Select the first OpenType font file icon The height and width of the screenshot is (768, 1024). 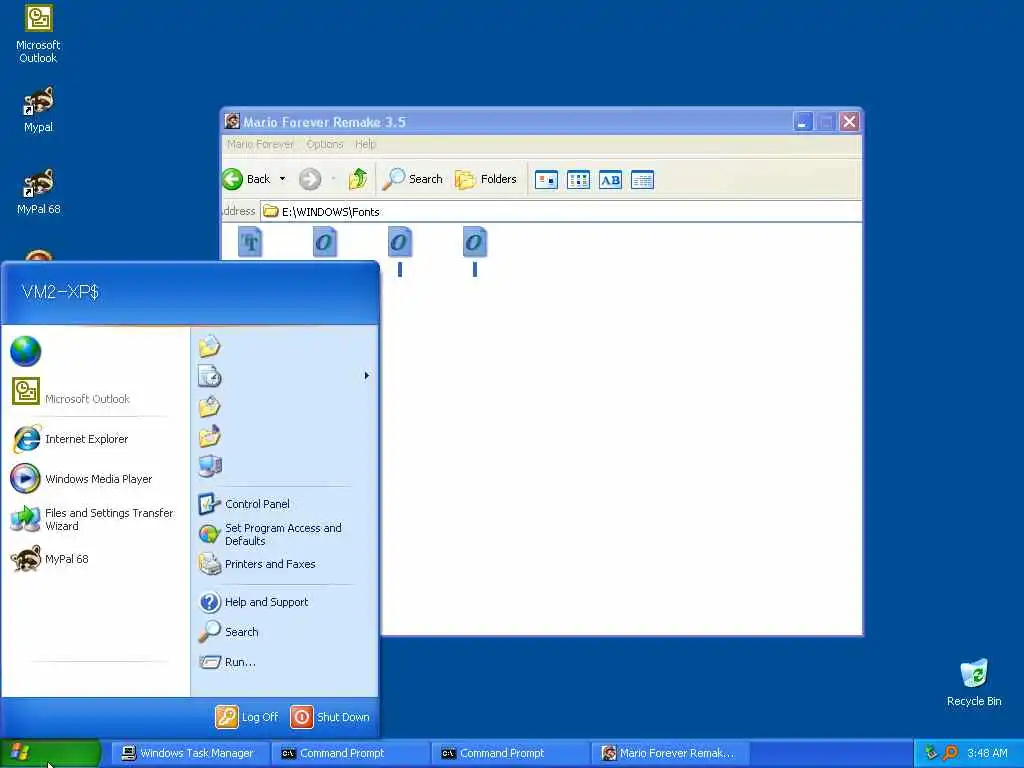[x=325, y=242]
